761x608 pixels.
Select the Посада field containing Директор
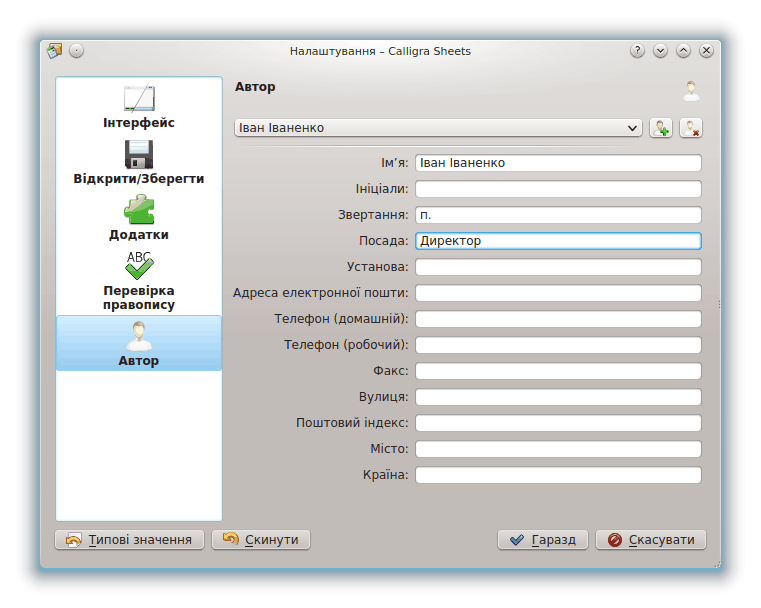(x=557, y=241)
